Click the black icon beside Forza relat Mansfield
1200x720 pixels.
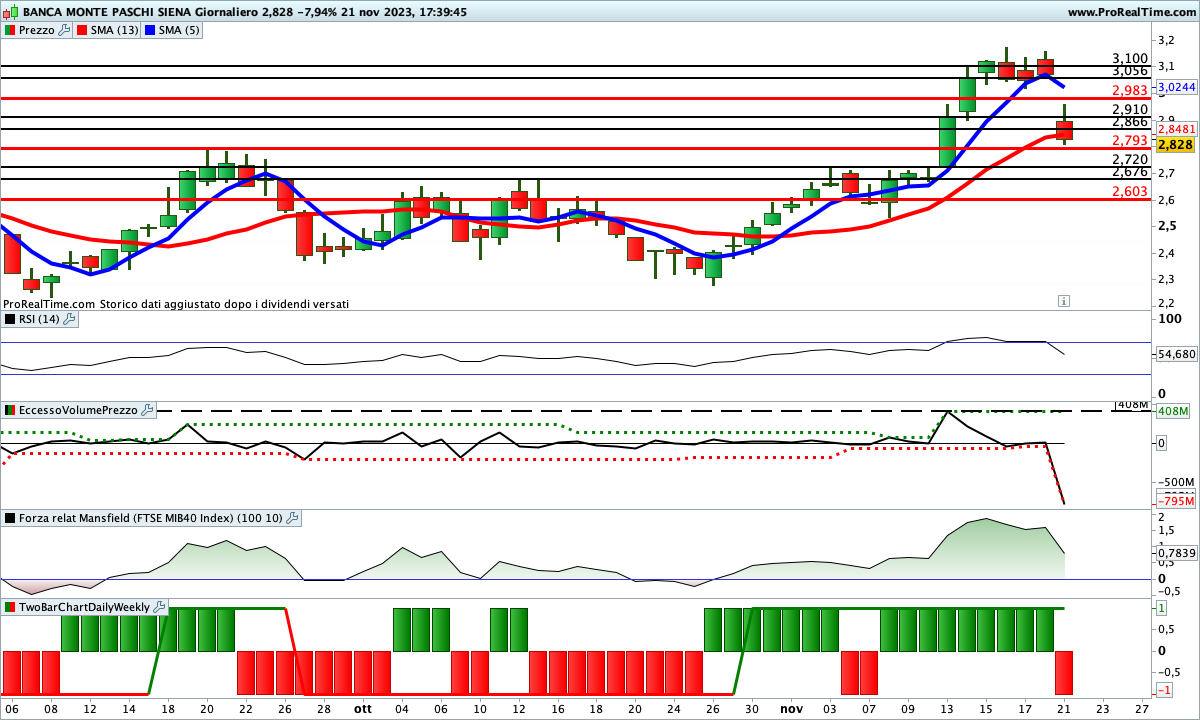(9, 518)
